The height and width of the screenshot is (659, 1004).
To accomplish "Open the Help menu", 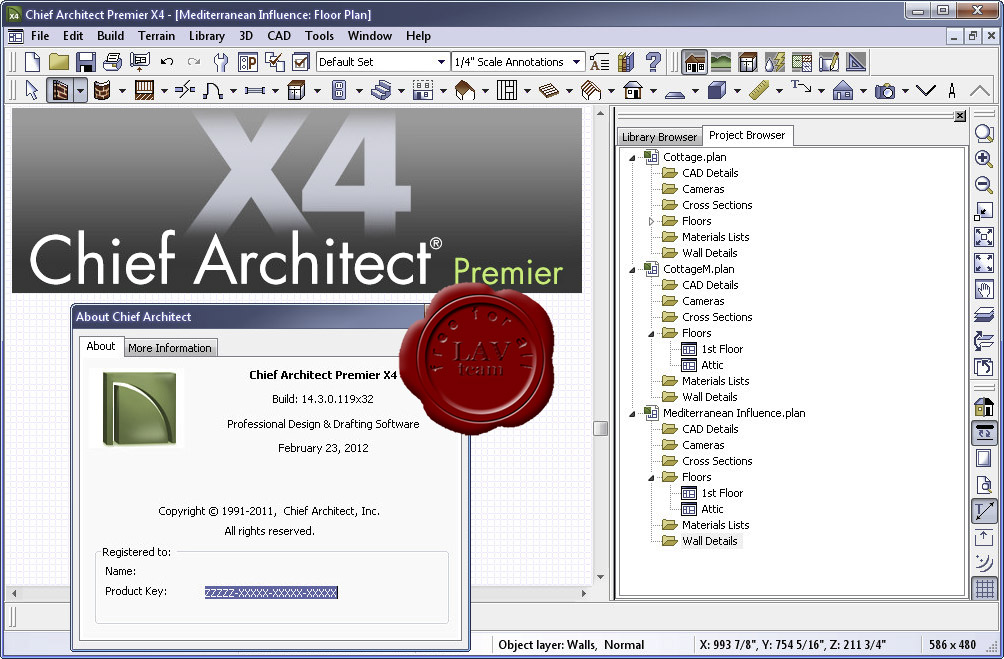I will click(x=418, y=36).
